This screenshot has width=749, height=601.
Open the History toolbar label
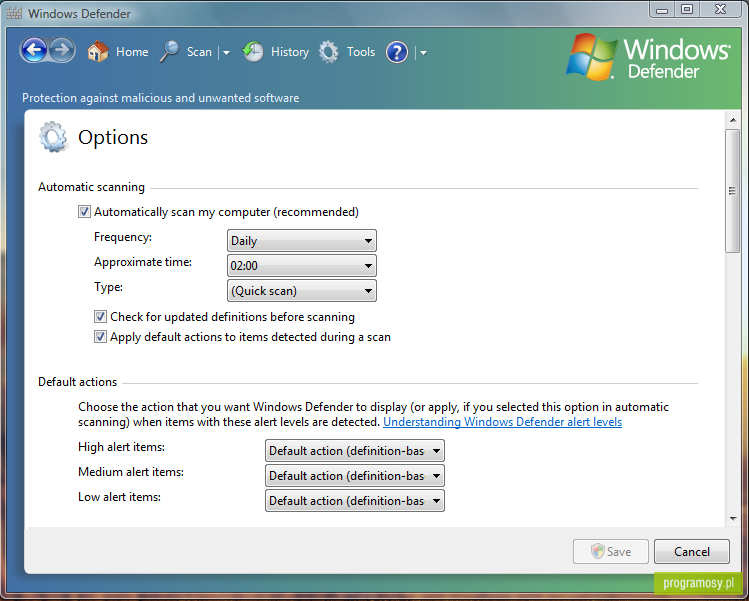290,52
